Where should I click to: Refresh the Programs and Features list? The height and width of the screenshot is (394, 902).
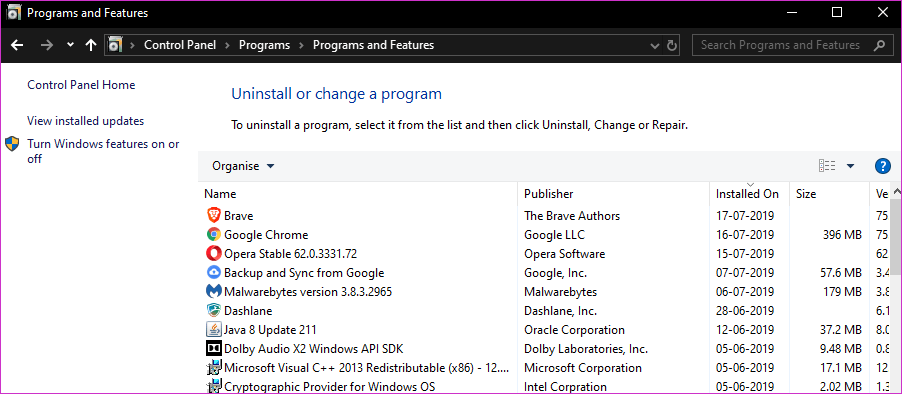[x=671, y=45]
